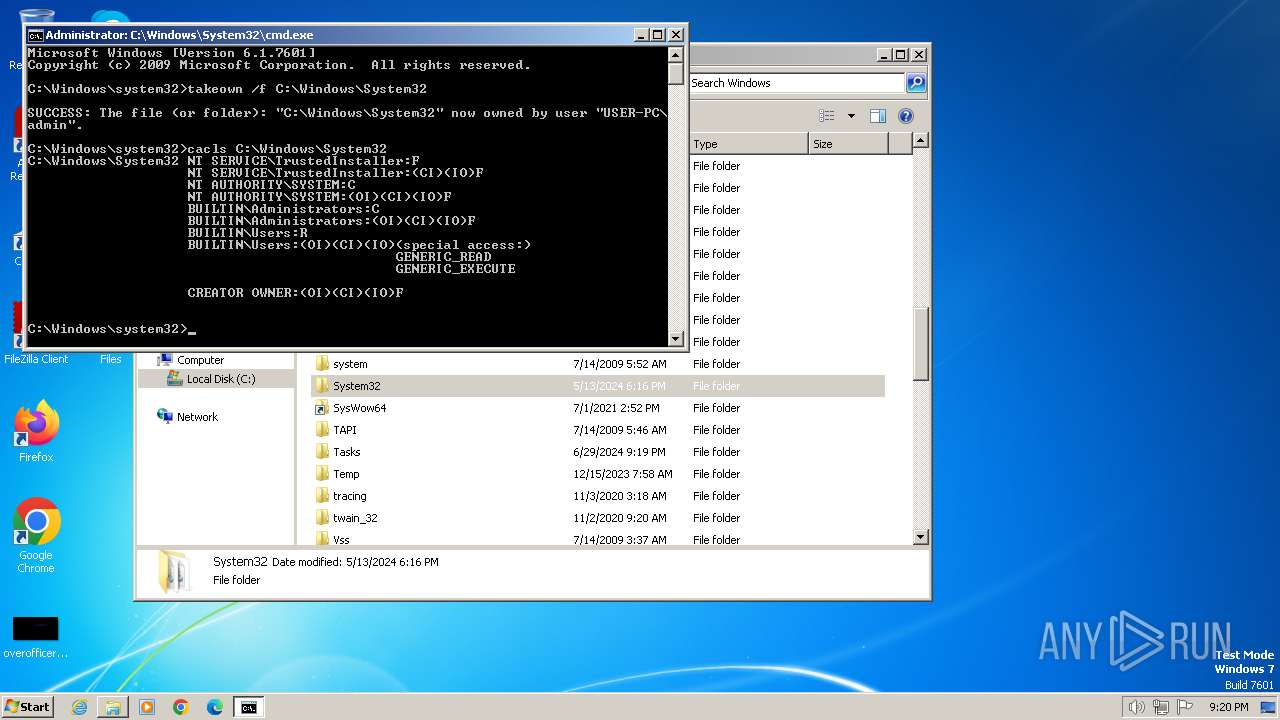1280x720 pixels.
Task: Change the view with the view icon
Action: click(x=826, y=116)
